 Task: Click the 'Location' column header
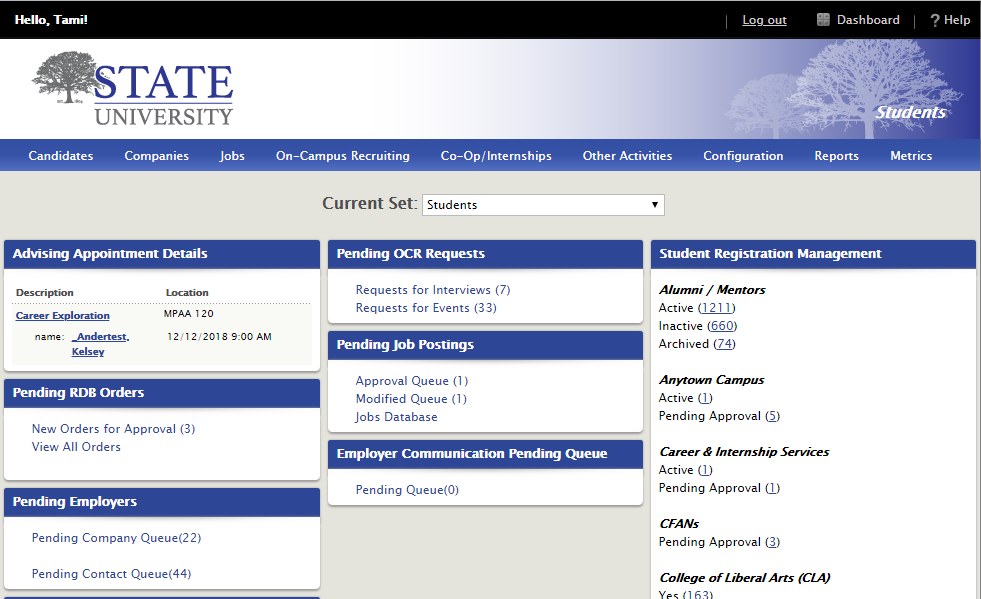187,292
